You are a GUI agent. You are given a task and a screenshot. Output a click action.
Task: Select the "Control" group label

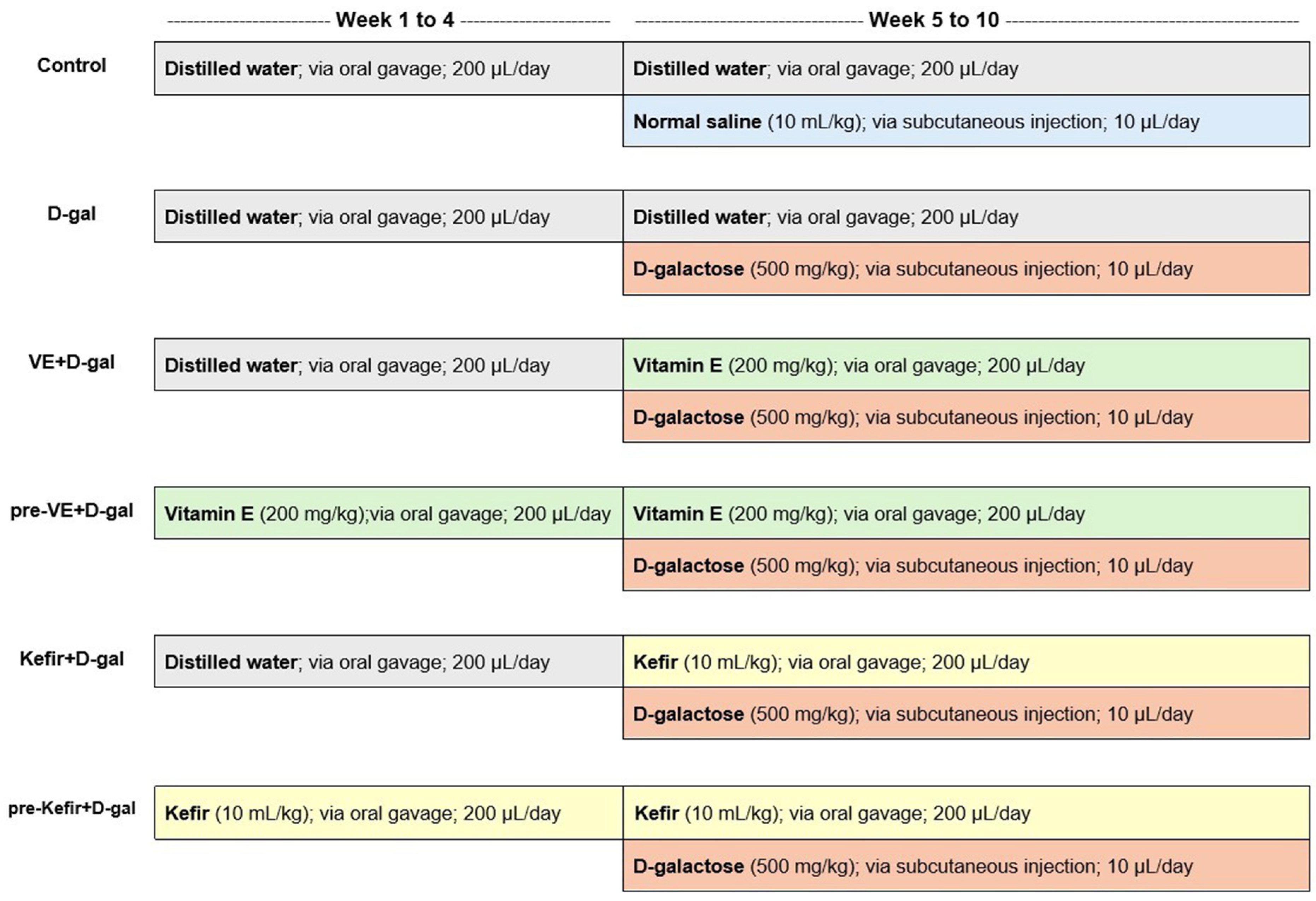click(71, 65)
